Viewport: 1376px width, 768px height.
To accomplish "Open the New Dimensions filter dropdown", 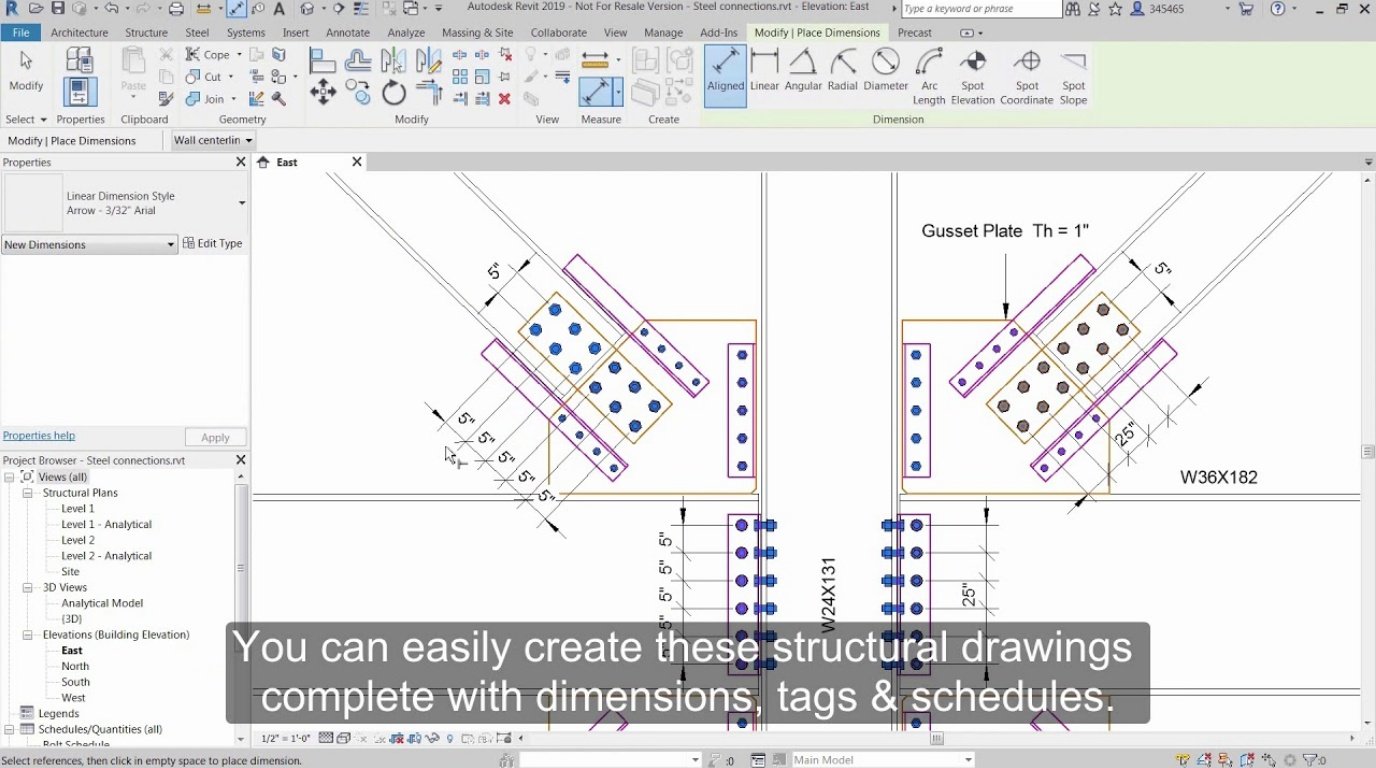I will click(x=89, y=245).
